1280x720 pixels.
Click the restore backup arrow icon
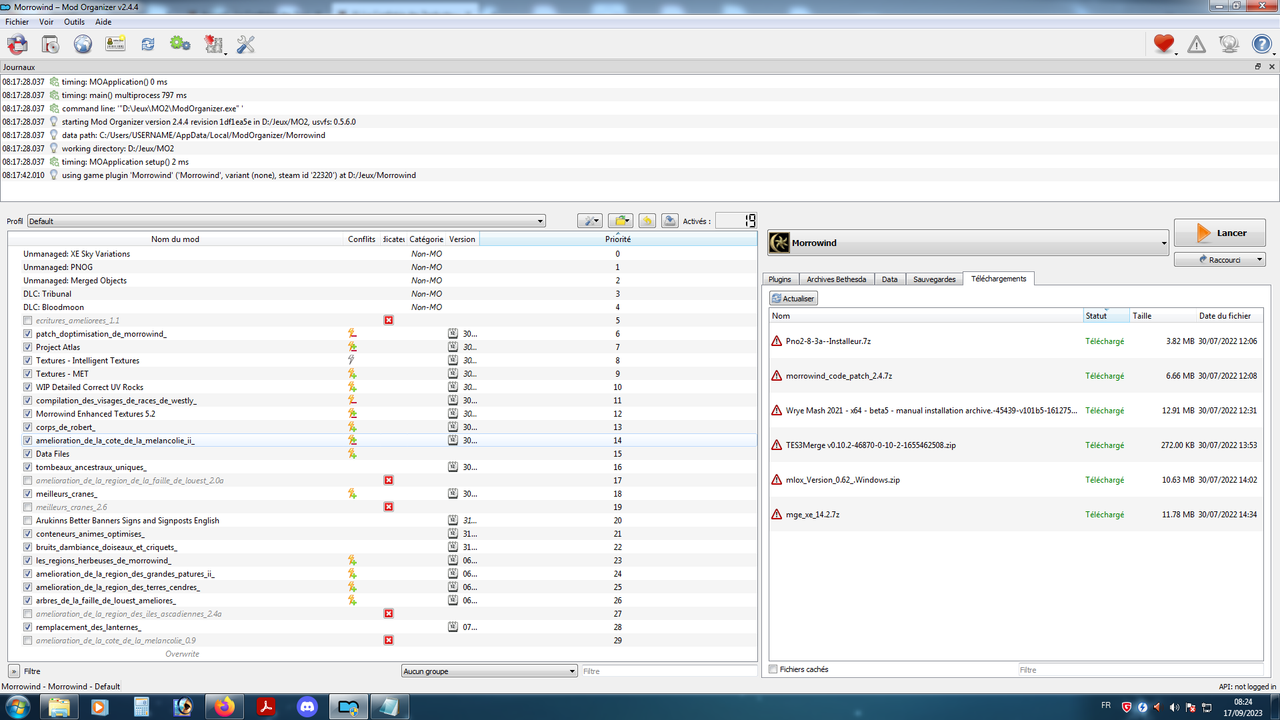647,221
